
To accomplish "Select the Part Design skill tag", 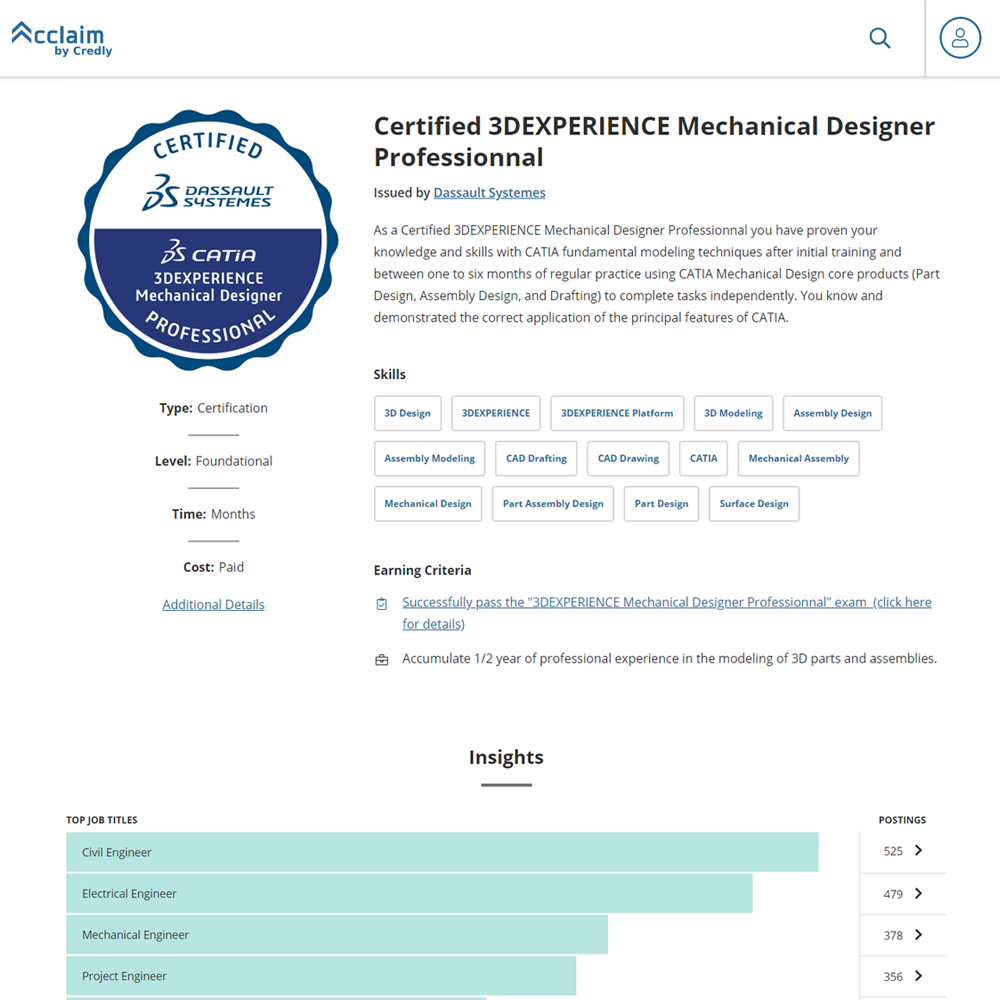I will pyautogui.click(x=661, y=504).
